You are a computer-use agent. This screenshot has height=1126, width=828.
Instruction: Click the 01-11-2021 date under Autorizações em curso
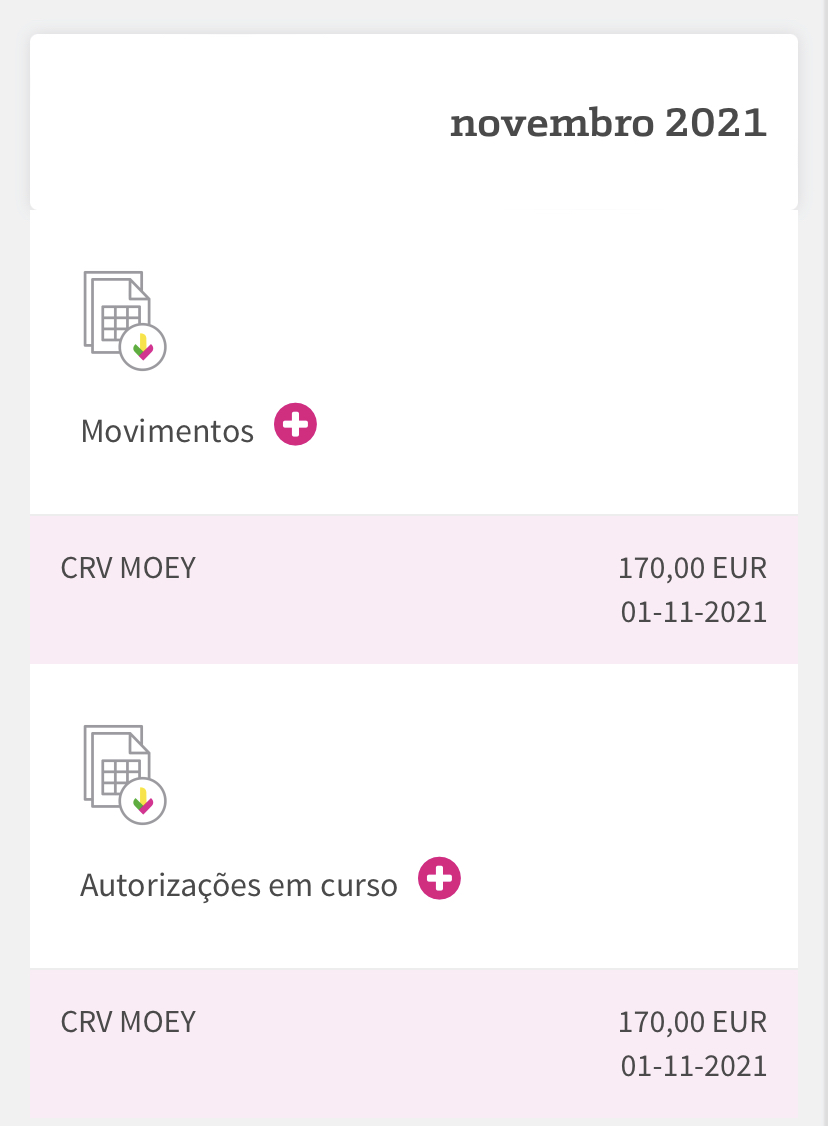coord(694,1065)
